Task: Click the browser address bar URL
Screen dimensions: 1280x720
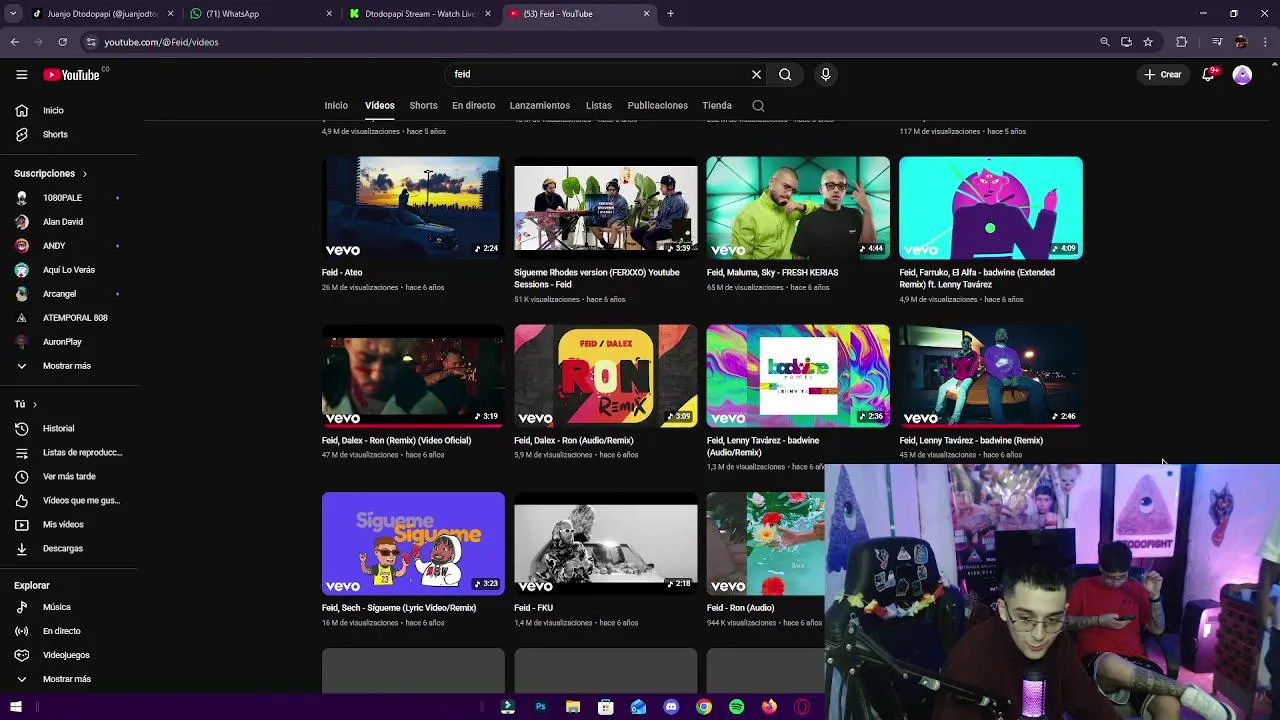Action: click(161, 42)
